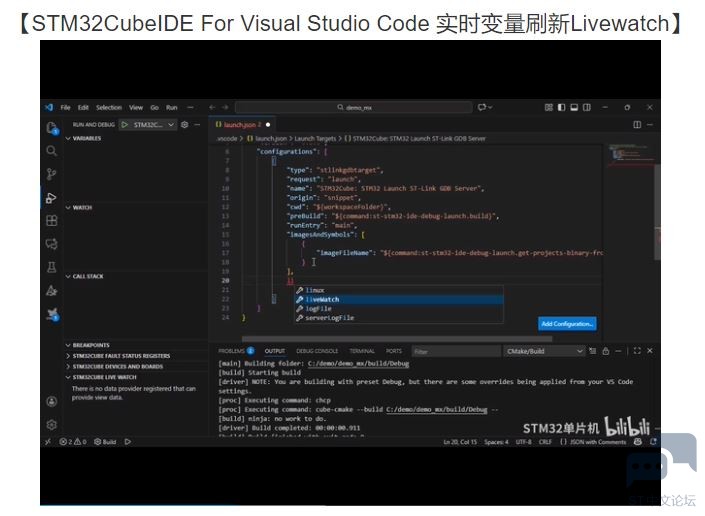The width and height of the screenshot is (705, 516).
Task: Select the liveWatch autocomplete suggestion
Action: (x=323, y=299)
